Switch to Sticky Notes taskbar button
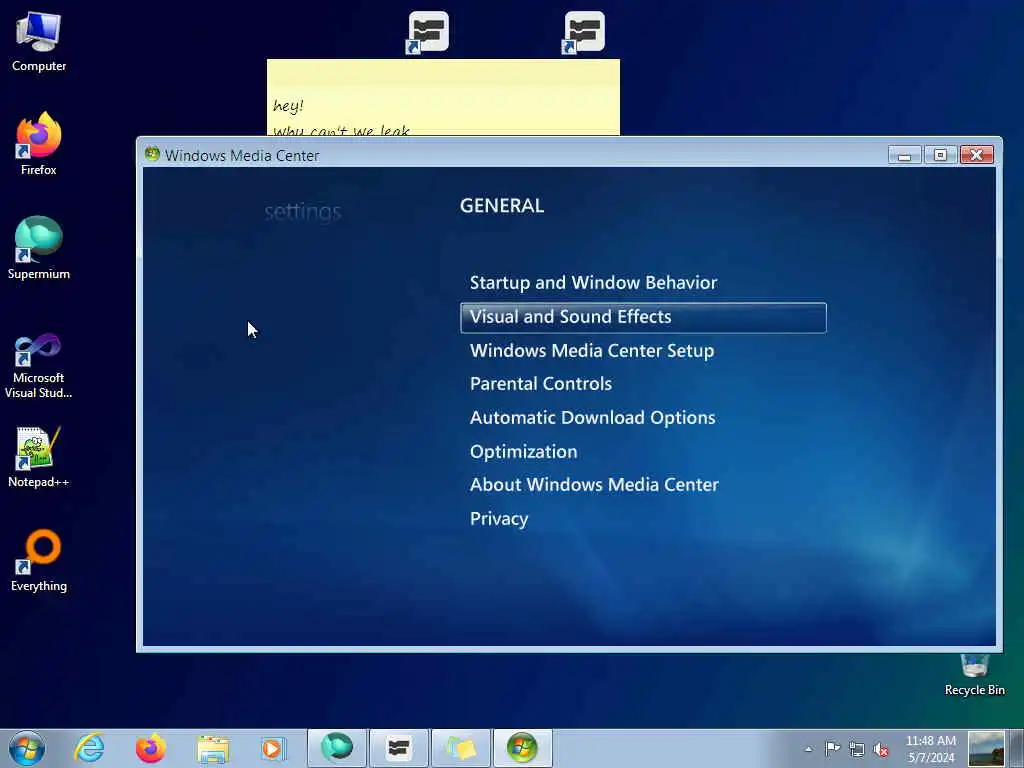 click(x=460, y=748)
